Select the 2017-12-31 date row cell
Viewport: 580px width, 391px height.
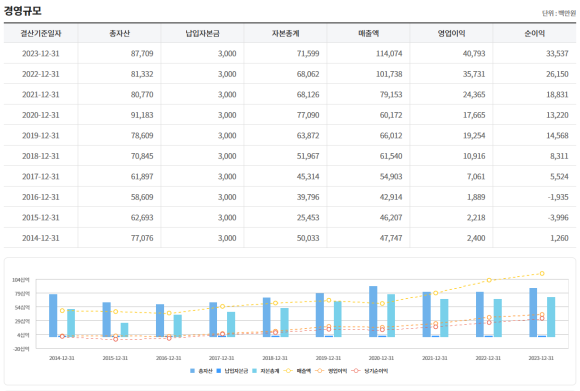tap(41, 177)
